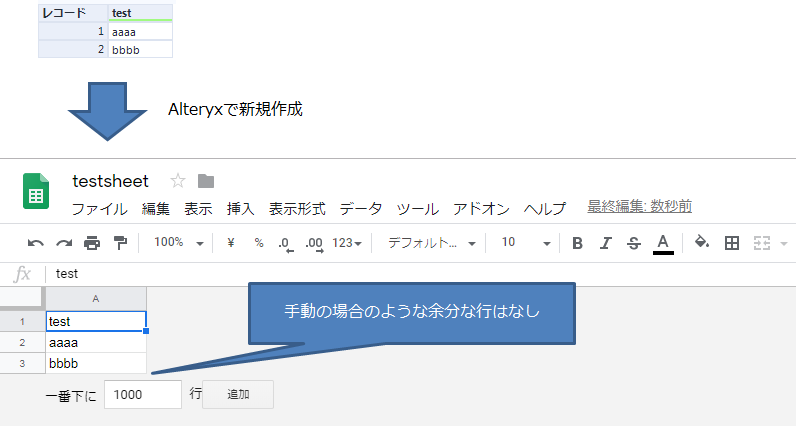Open the 挿入 menu

coord(241,209)
